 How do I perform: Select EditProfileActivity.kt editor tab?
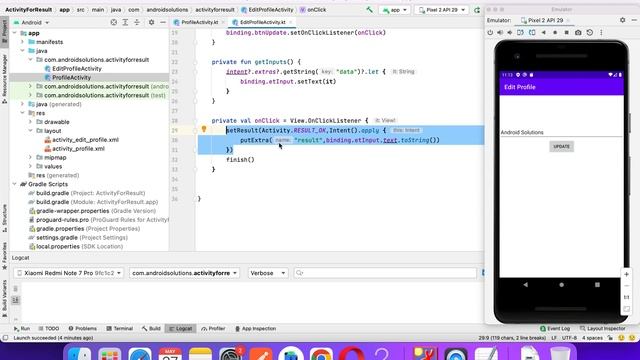262,22
